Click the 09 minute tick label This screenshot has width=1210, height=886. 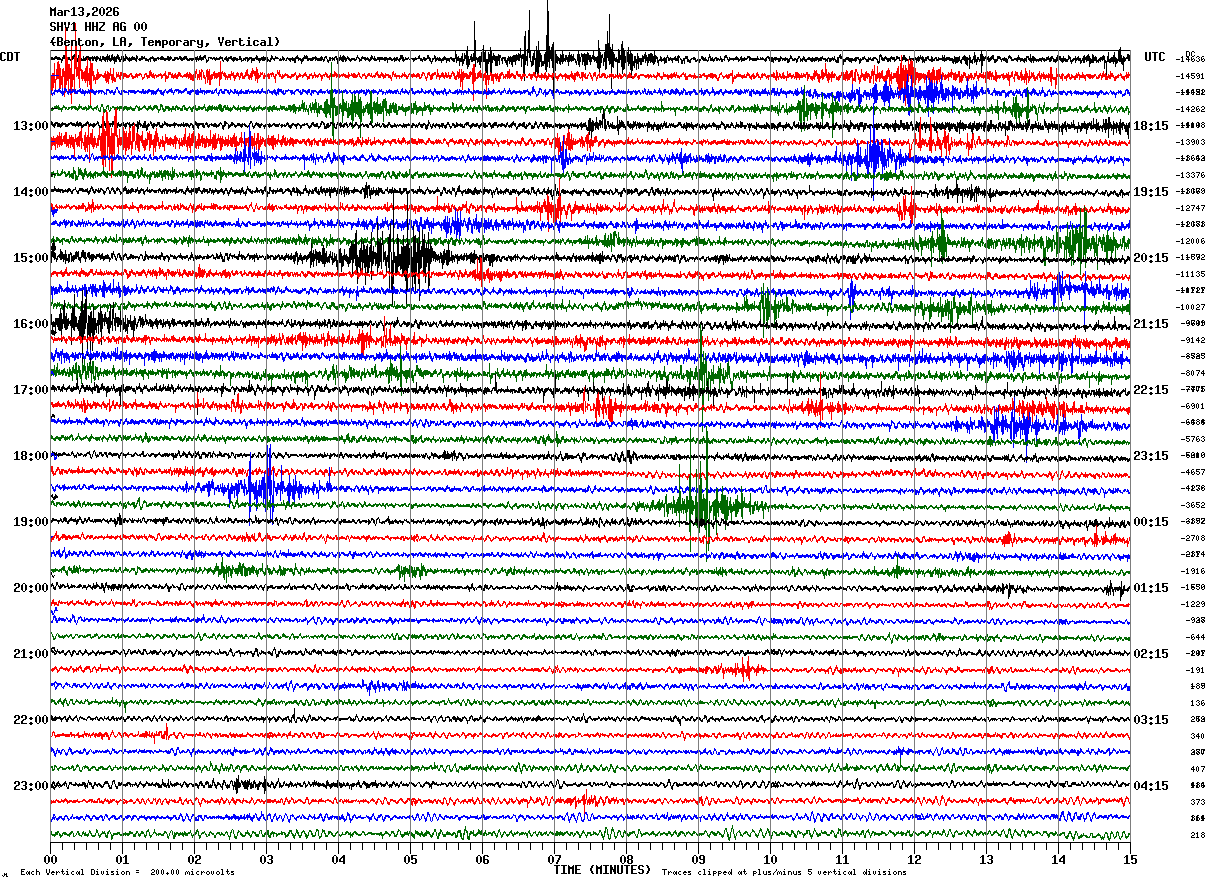pyautogui.click(x=698, y=859)
